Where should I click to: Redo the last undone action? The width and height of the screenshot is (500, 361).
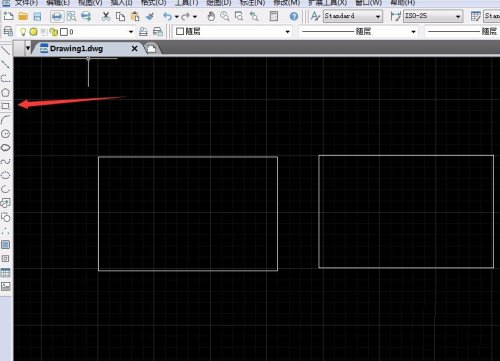tap(185, 16)
